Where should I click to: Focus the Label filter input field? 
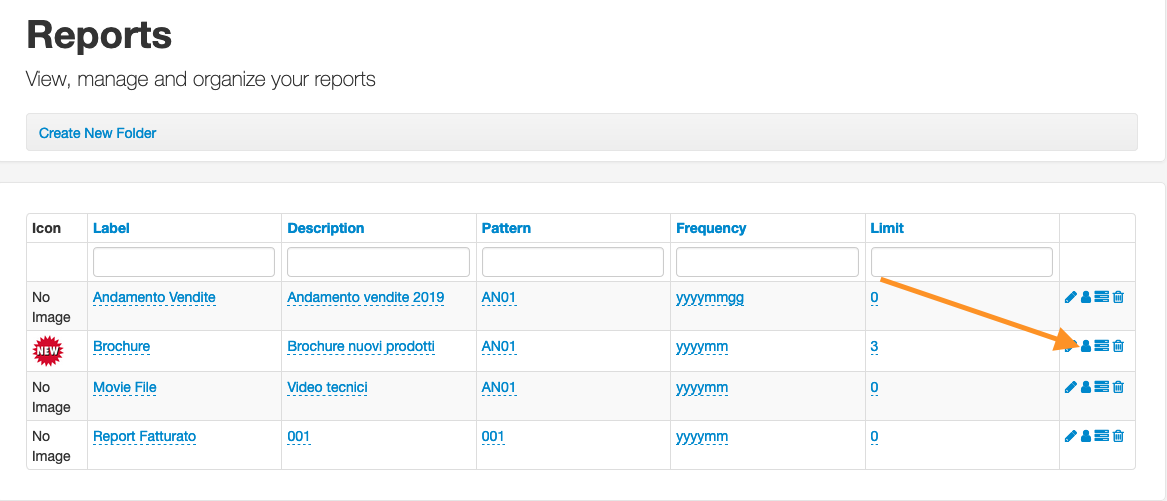point(184,262)
